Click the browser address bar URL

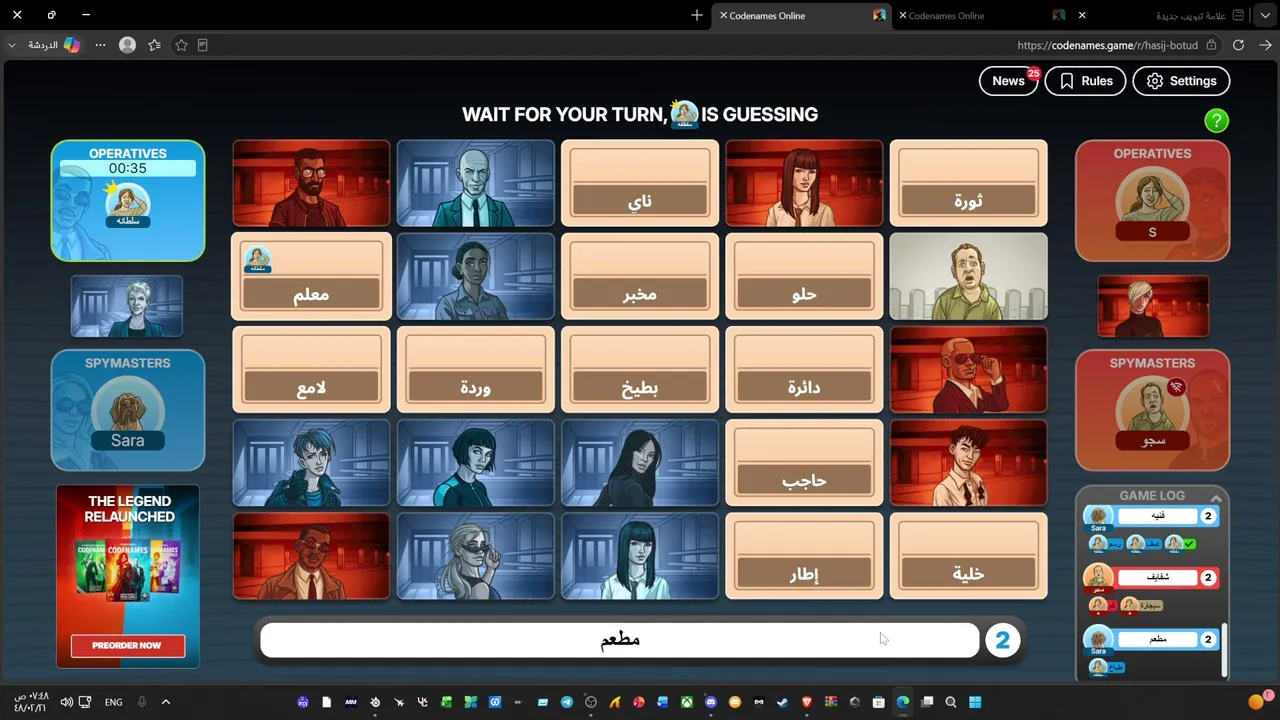pos(1107,45)
